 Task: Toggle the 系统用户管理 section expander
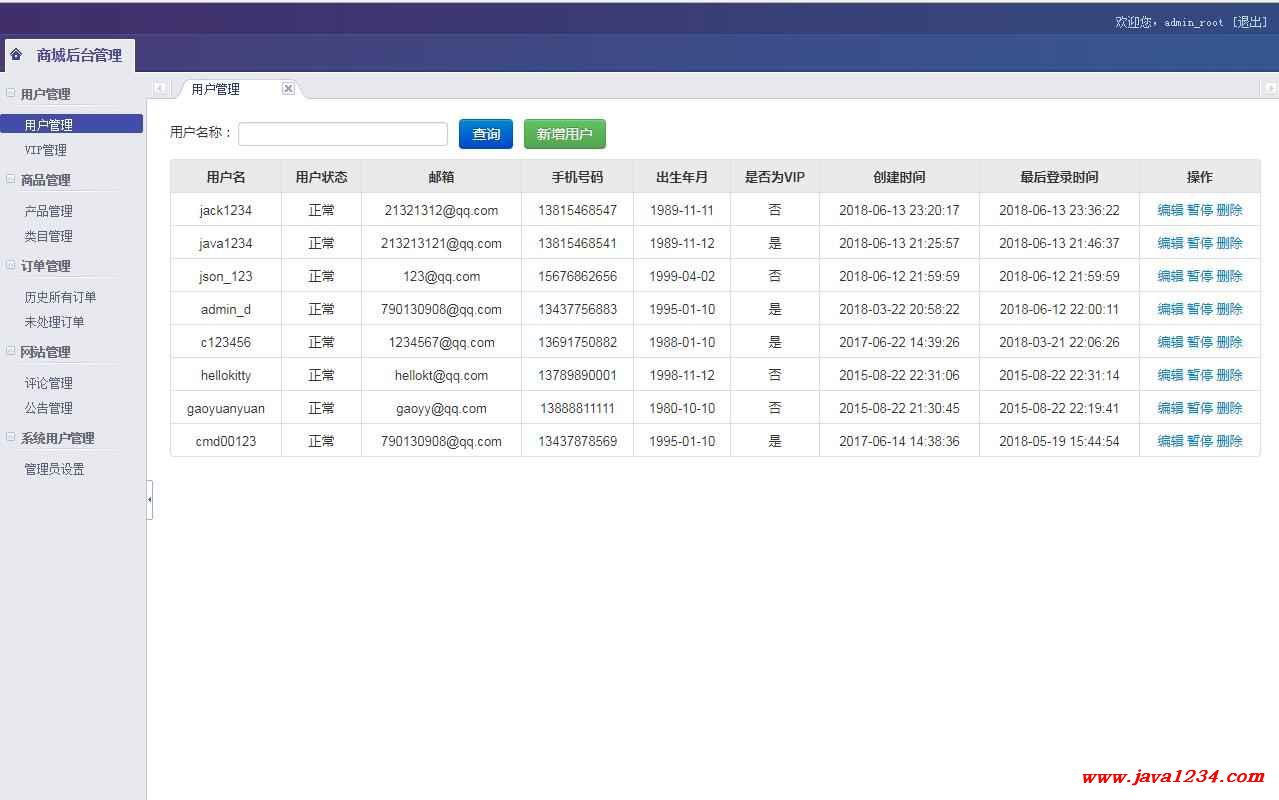coord(11,437)
